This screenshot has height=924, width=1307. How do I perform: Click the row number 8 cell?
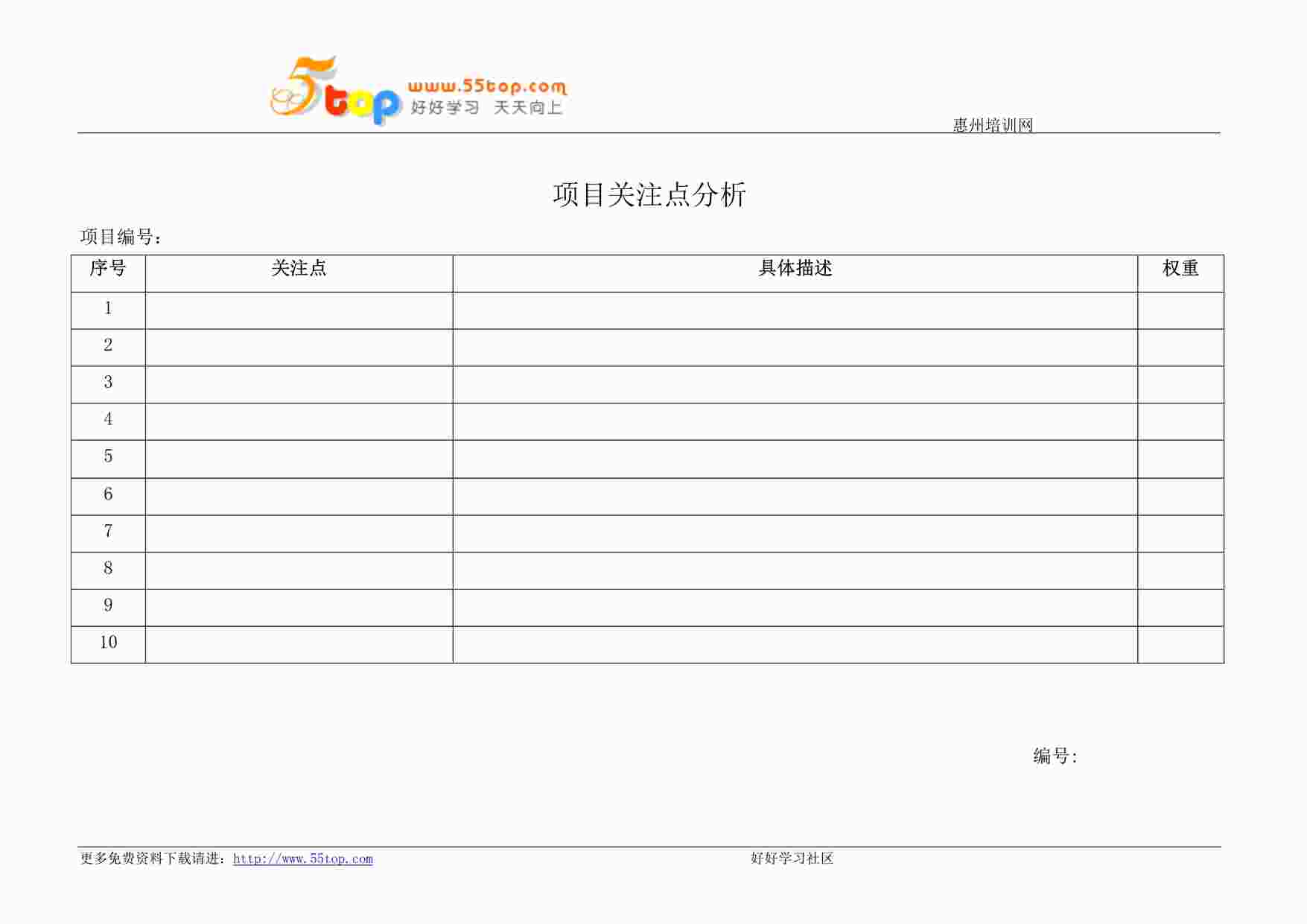pyautogui.click(x=108, y=571)
